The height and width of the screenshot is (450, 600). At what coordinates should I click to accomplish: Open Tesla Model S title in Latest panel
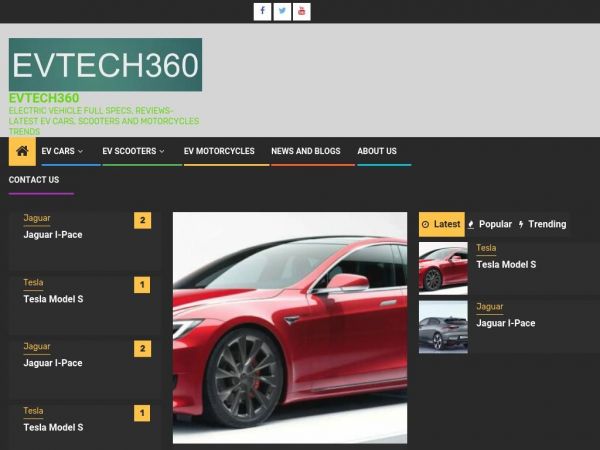coord(506,265)
